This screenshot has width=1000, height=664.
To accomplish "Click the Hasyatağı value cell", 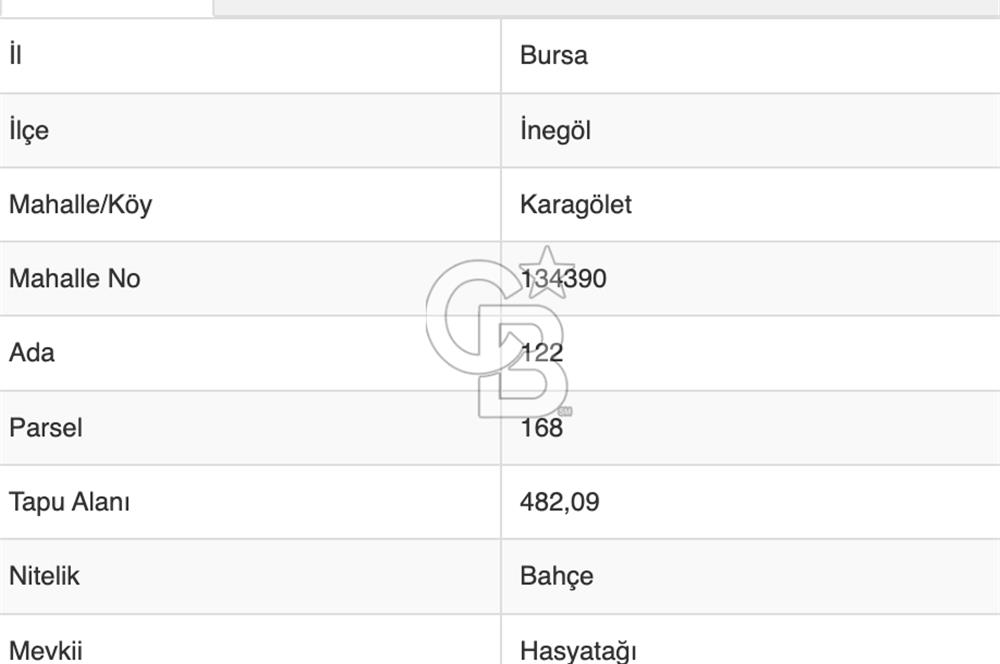I will click(575, 648).
